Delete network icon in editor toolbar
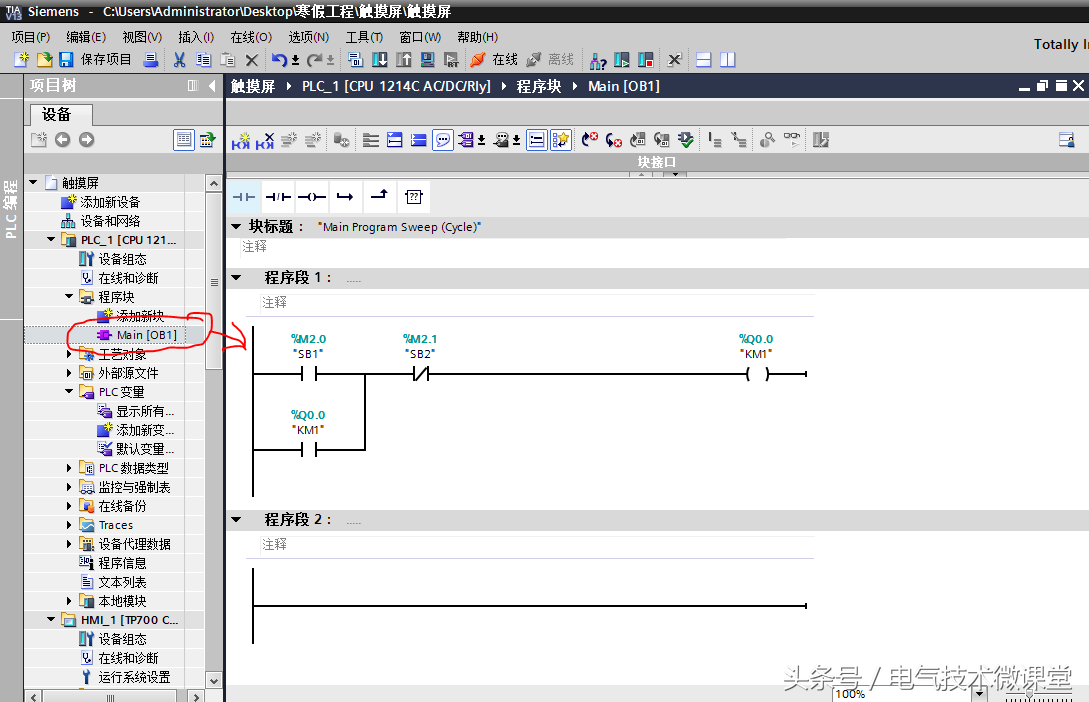Screen dimensions: 1089x702 265,140
